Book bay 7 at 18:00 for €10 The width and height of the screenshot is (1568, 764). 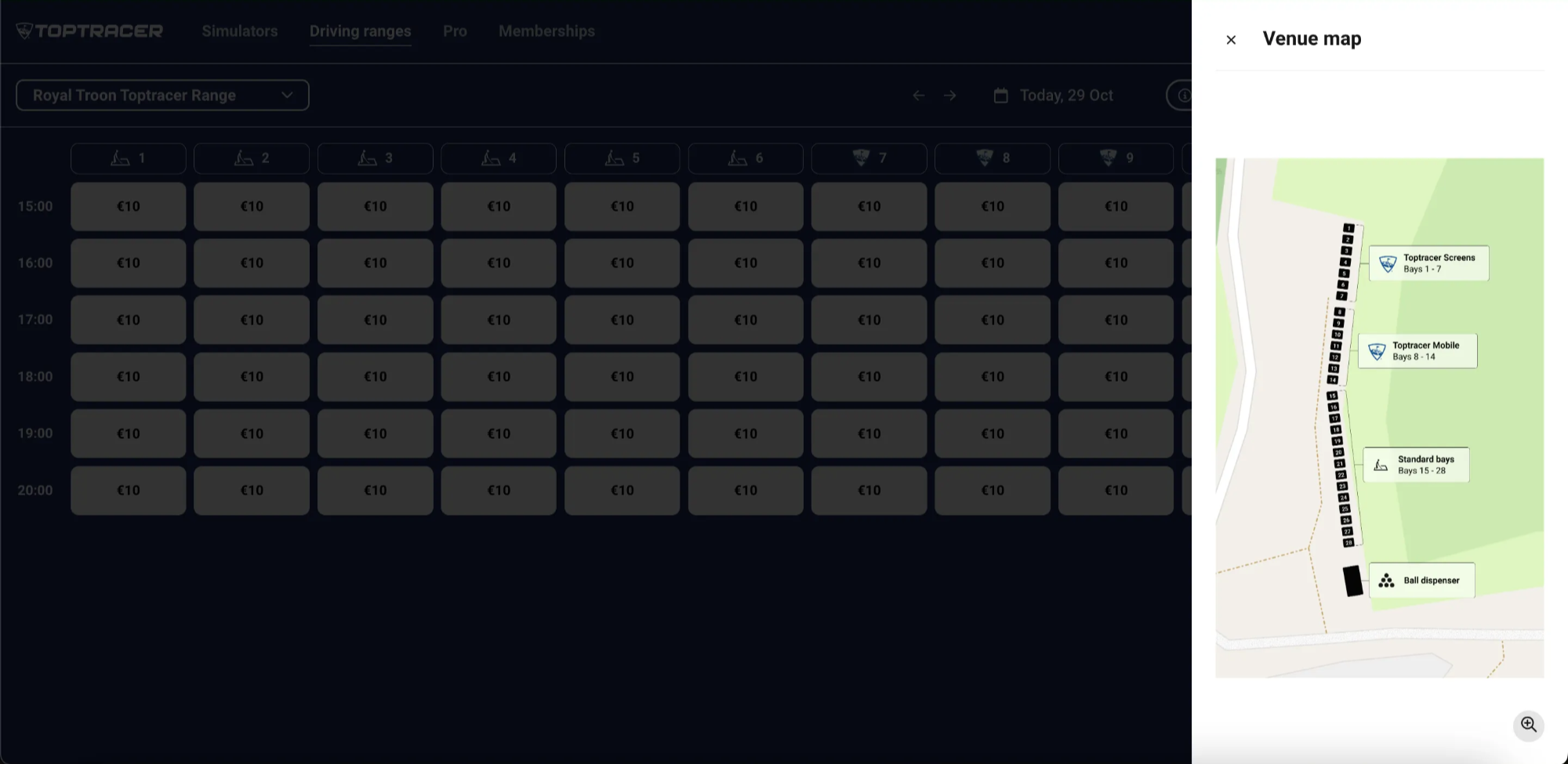click(869, 377)
